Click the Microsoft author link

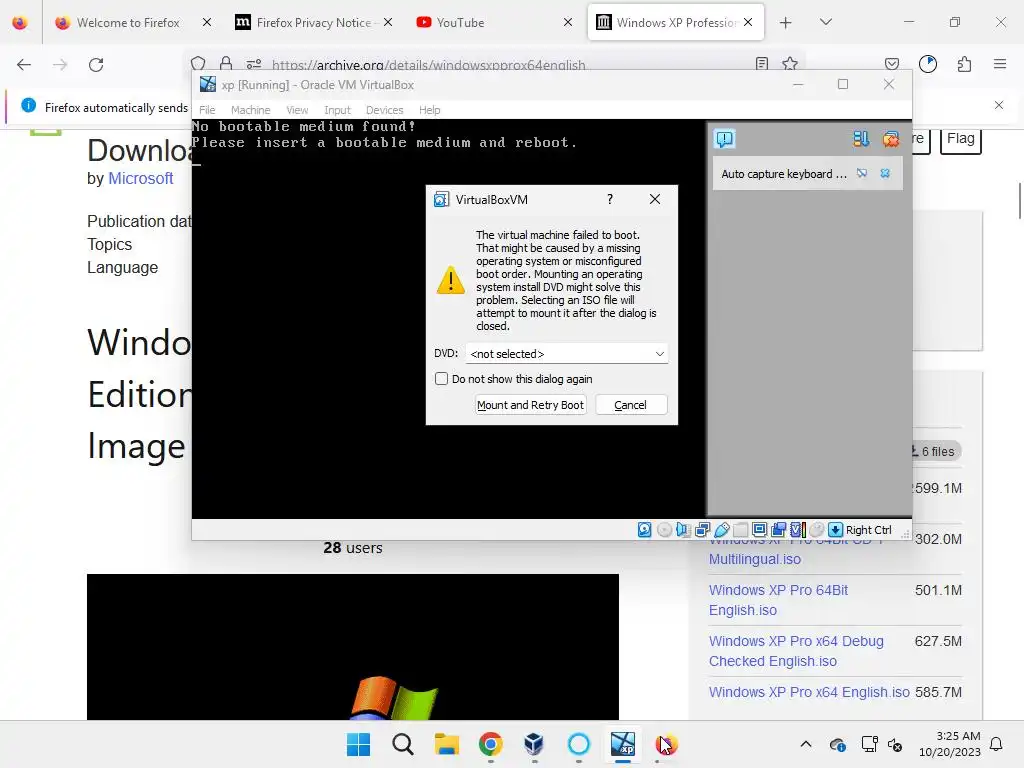[140, 178]
